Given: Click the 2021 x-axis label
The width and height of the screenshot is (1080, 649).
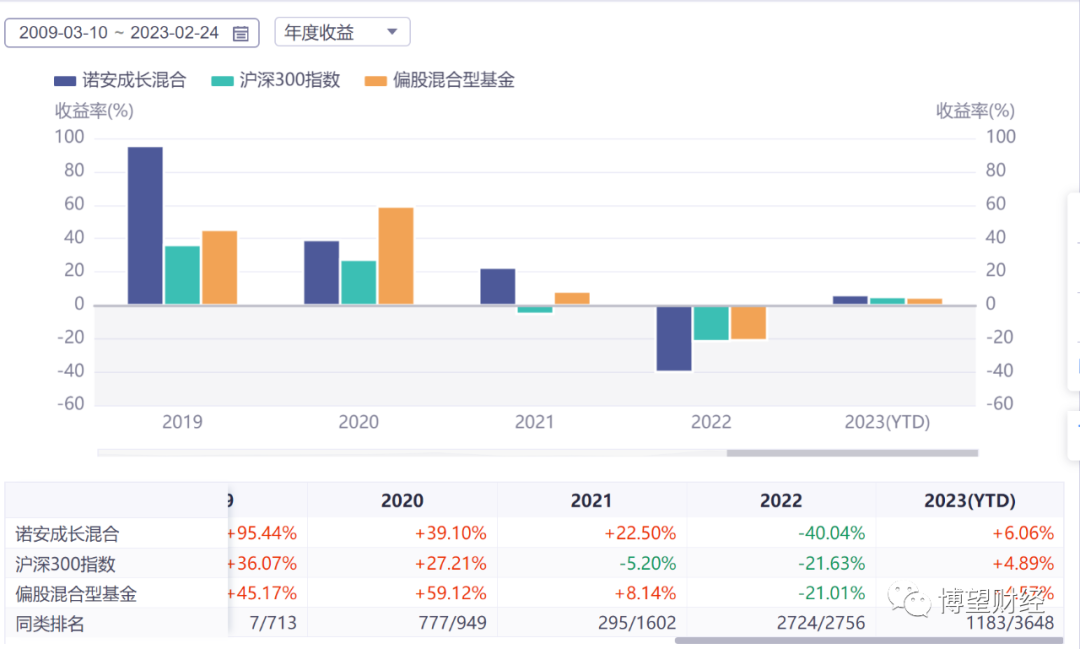Looking at the screenshot, I should (x=534, y=422).
